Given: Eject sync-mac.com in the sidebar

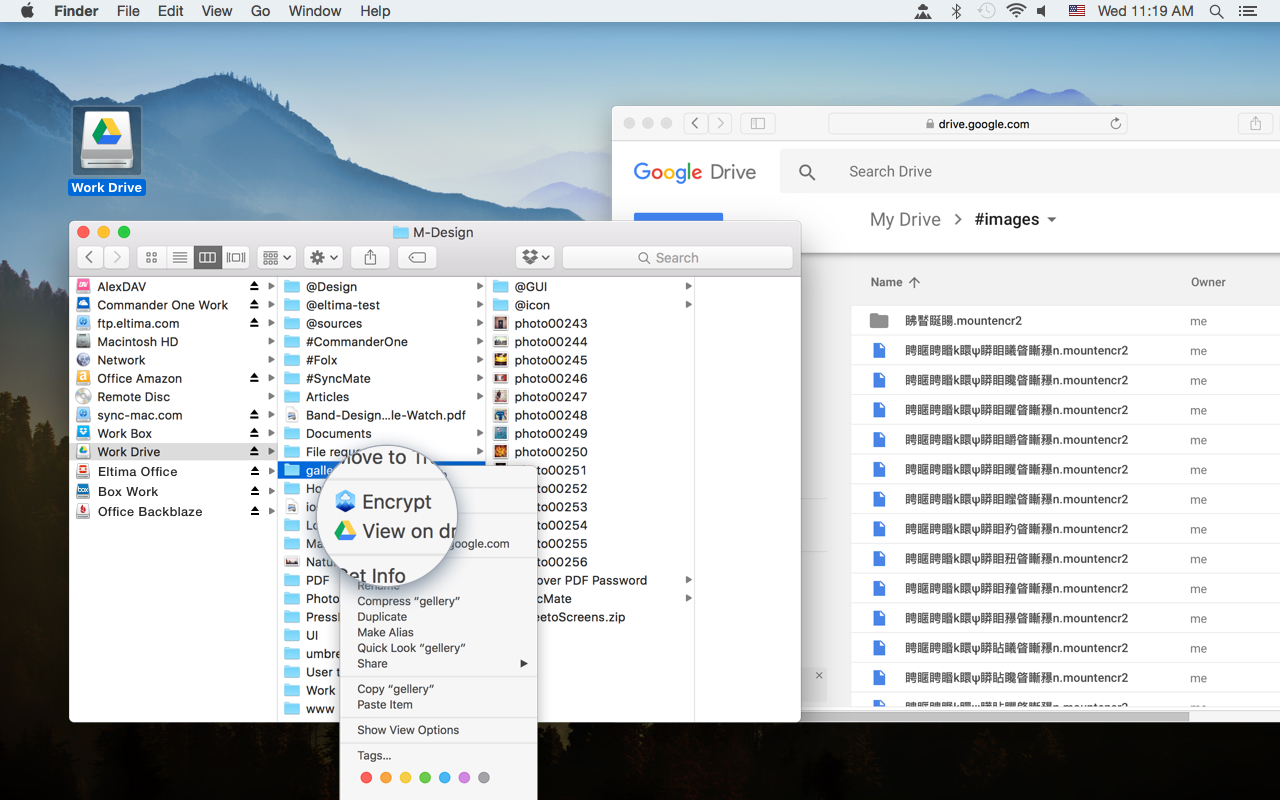Looking at the screenshot, I should pyautogui.click(x=256, y=415).
